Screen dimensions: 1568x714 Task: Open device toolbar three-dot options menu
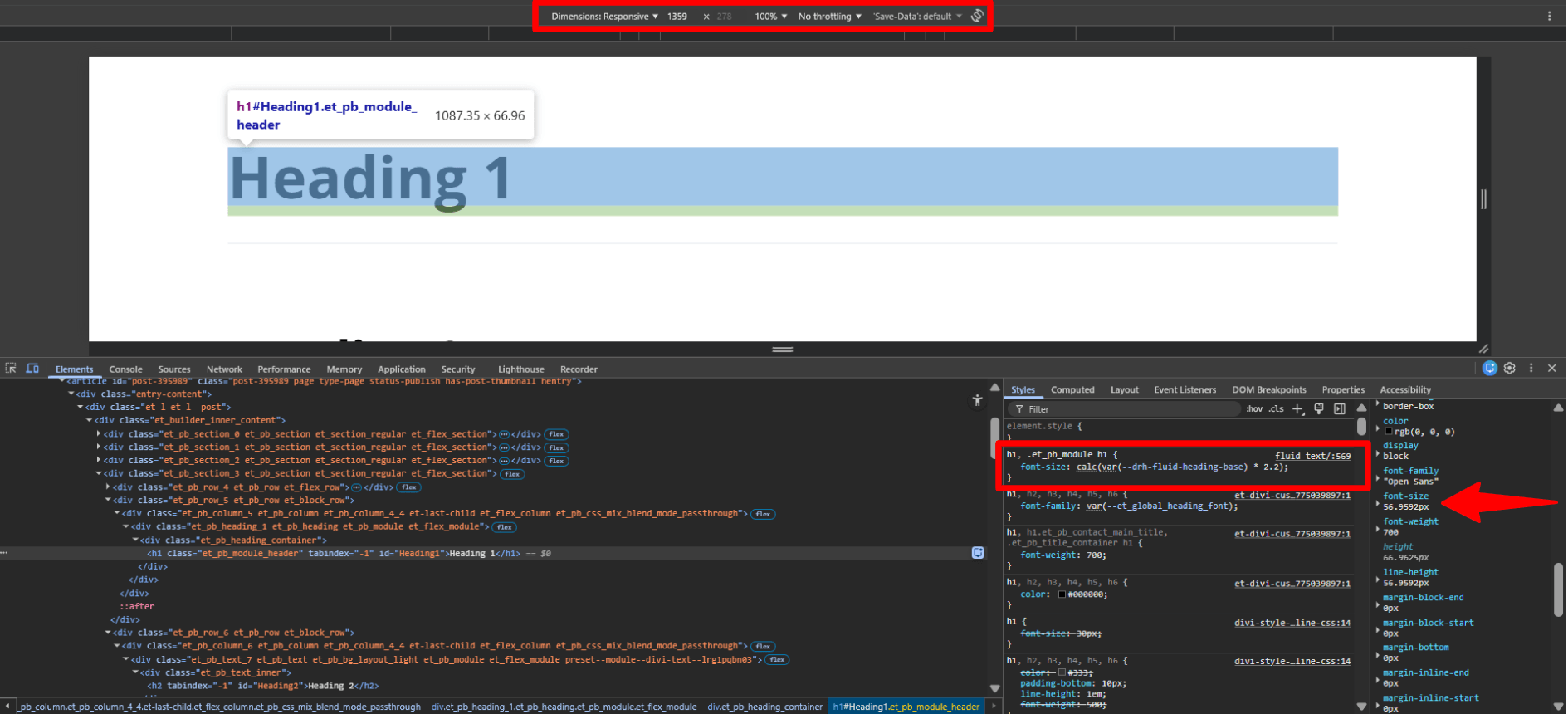pos(1549,16)
